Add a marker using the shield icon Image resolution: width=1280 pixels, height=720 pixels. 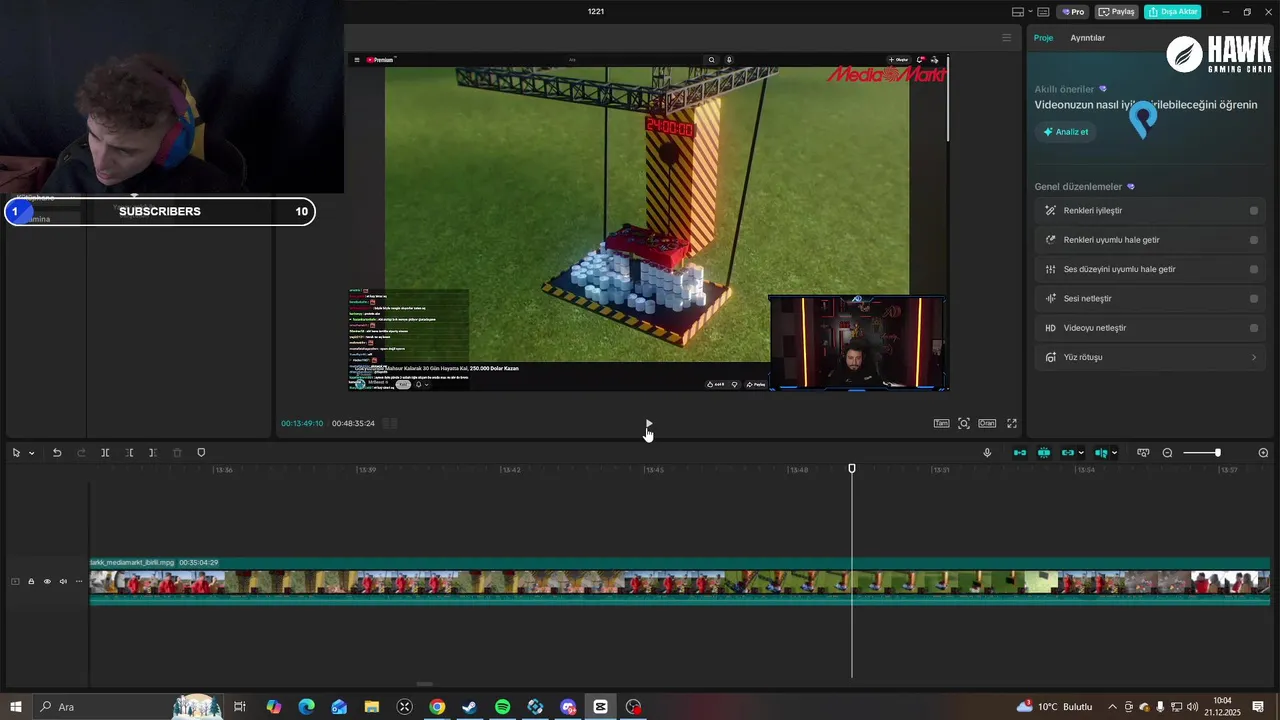coord(201,453)
